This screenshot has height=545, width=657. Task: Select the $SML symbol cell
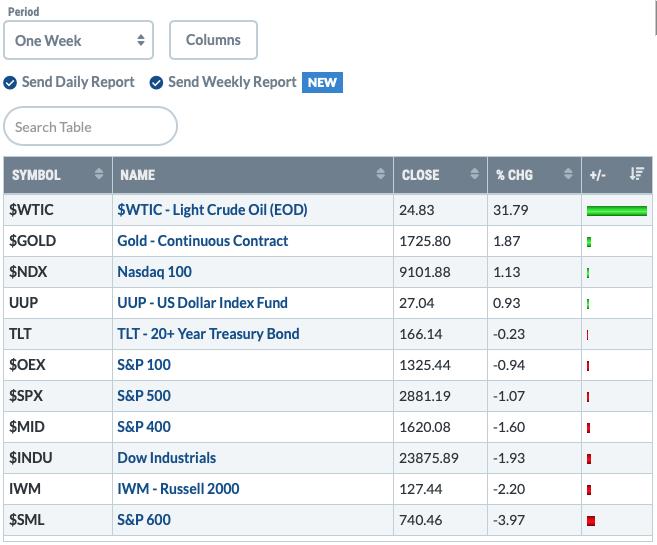point(58,520)
